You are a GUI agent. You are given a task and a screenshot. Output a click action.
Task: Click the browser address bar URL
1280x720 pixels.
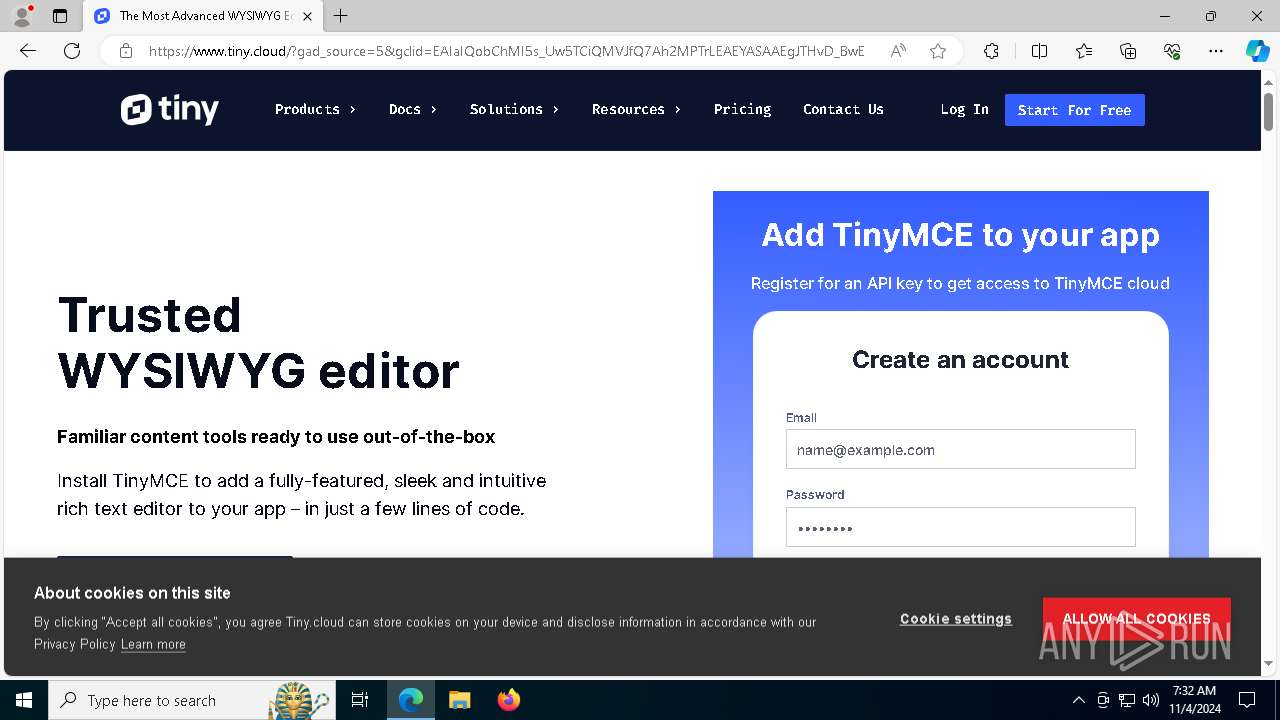(506, 51)
